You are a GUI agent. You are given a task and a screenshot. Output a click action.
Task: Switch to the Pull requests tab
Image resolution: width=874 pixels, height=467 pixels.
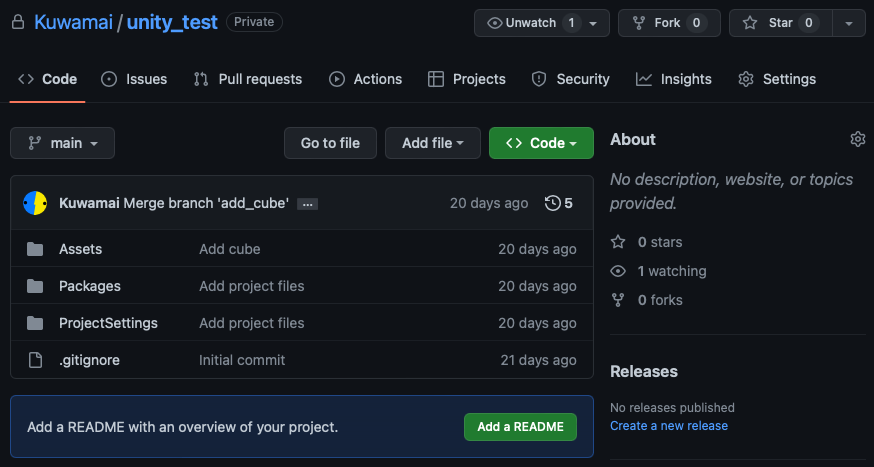tap(247, 79)
